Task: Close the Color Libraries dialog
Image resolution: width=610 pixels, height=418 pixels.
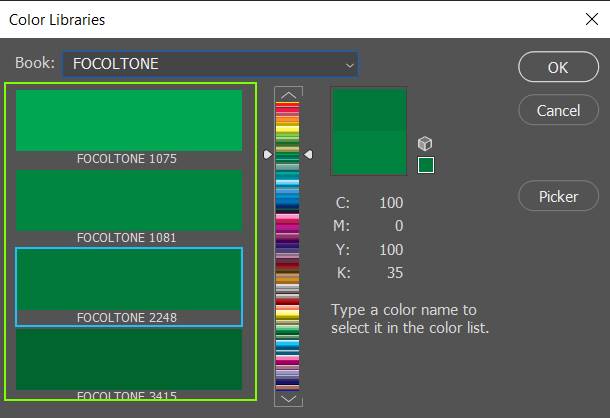Action: point(592,19)
